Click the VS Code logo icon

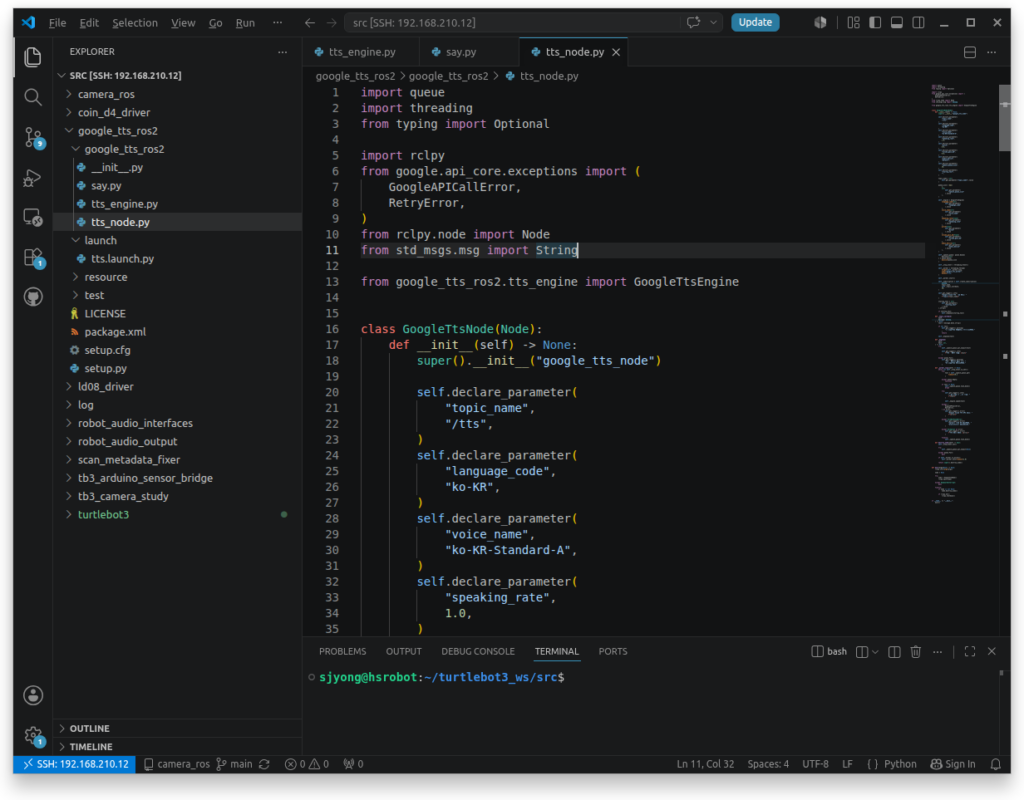28,22
